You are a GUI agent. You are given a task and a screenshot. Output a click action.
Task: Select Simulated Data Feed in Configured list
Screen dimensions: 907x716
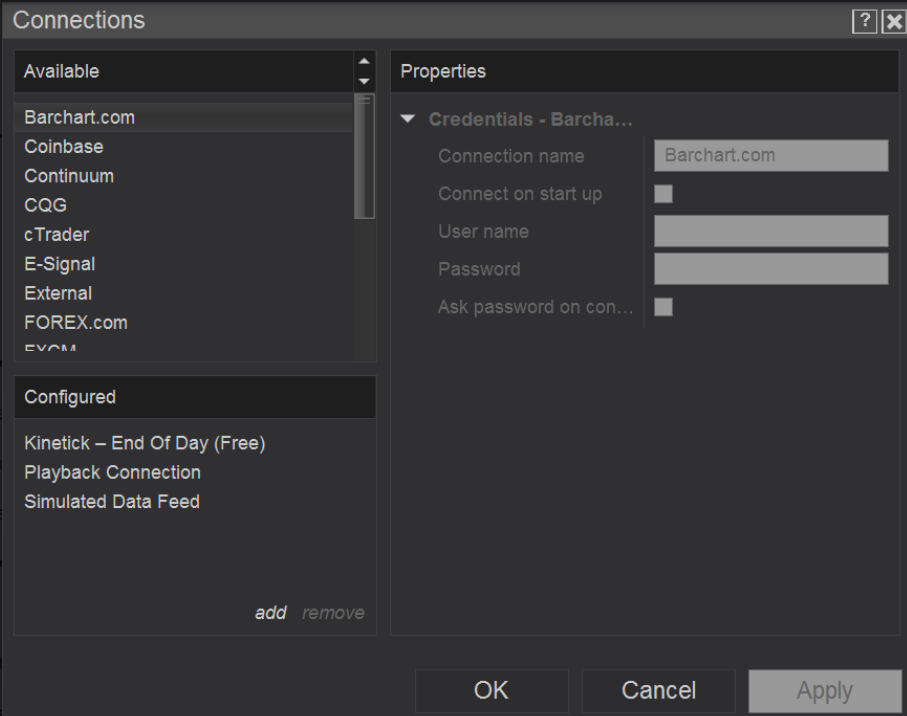[x=112, y=501]
